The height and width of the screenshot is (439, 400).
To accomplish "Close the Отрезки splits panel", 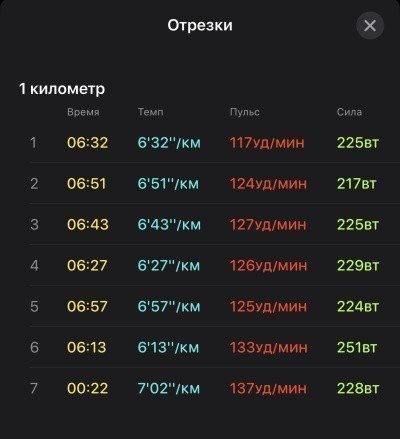I will tap(370, 26).
